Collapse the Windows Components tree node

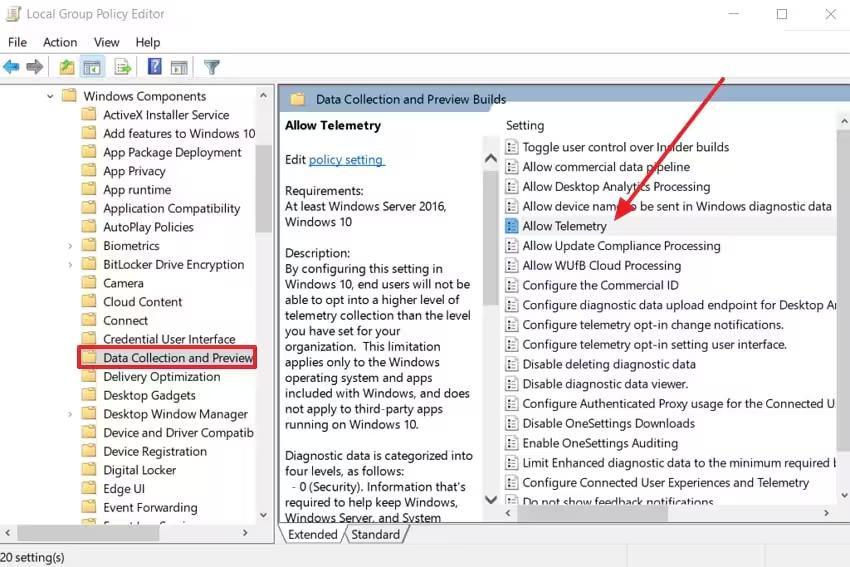point(50,96)
